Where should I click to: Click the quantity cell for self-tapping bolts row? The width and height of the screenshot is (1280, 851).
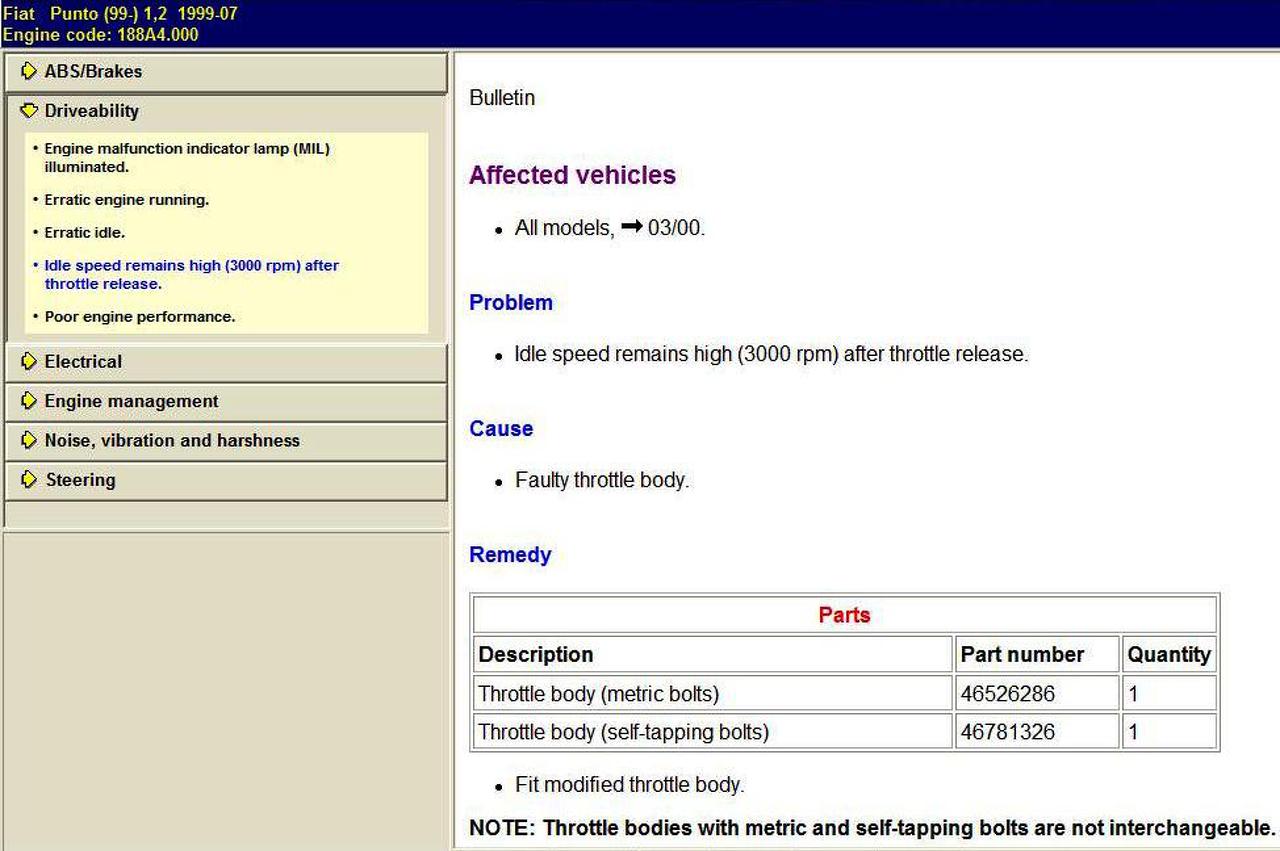pyautogui.click(x=1169, y=732)
